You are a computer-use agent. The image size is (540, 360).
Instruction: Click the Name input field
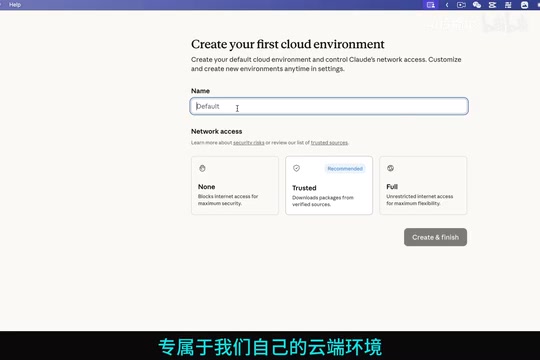coord(329,106)
